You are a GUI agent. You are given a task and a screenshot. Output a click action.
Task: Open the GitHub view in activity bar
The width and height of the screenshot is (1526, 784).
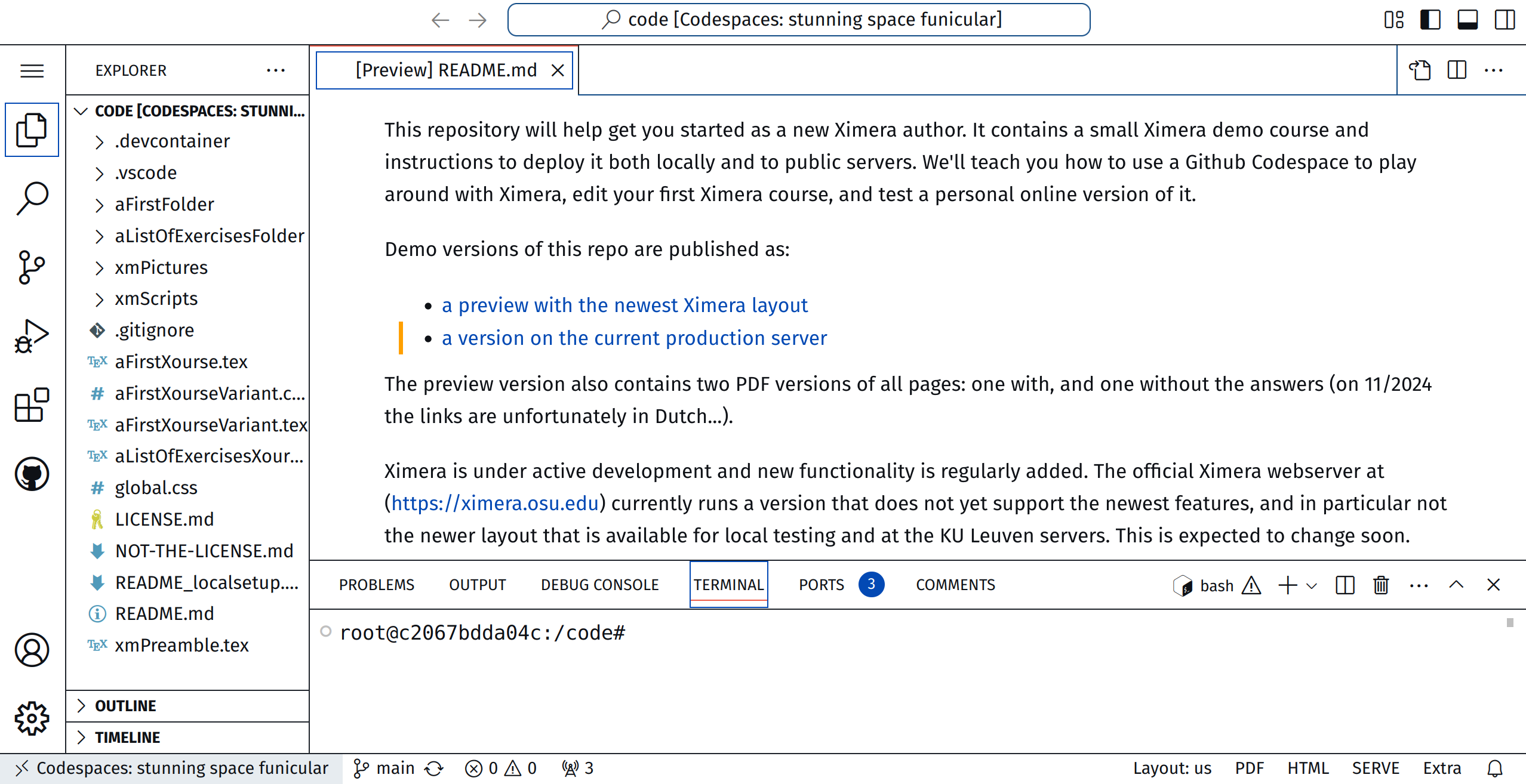[32, 474]
